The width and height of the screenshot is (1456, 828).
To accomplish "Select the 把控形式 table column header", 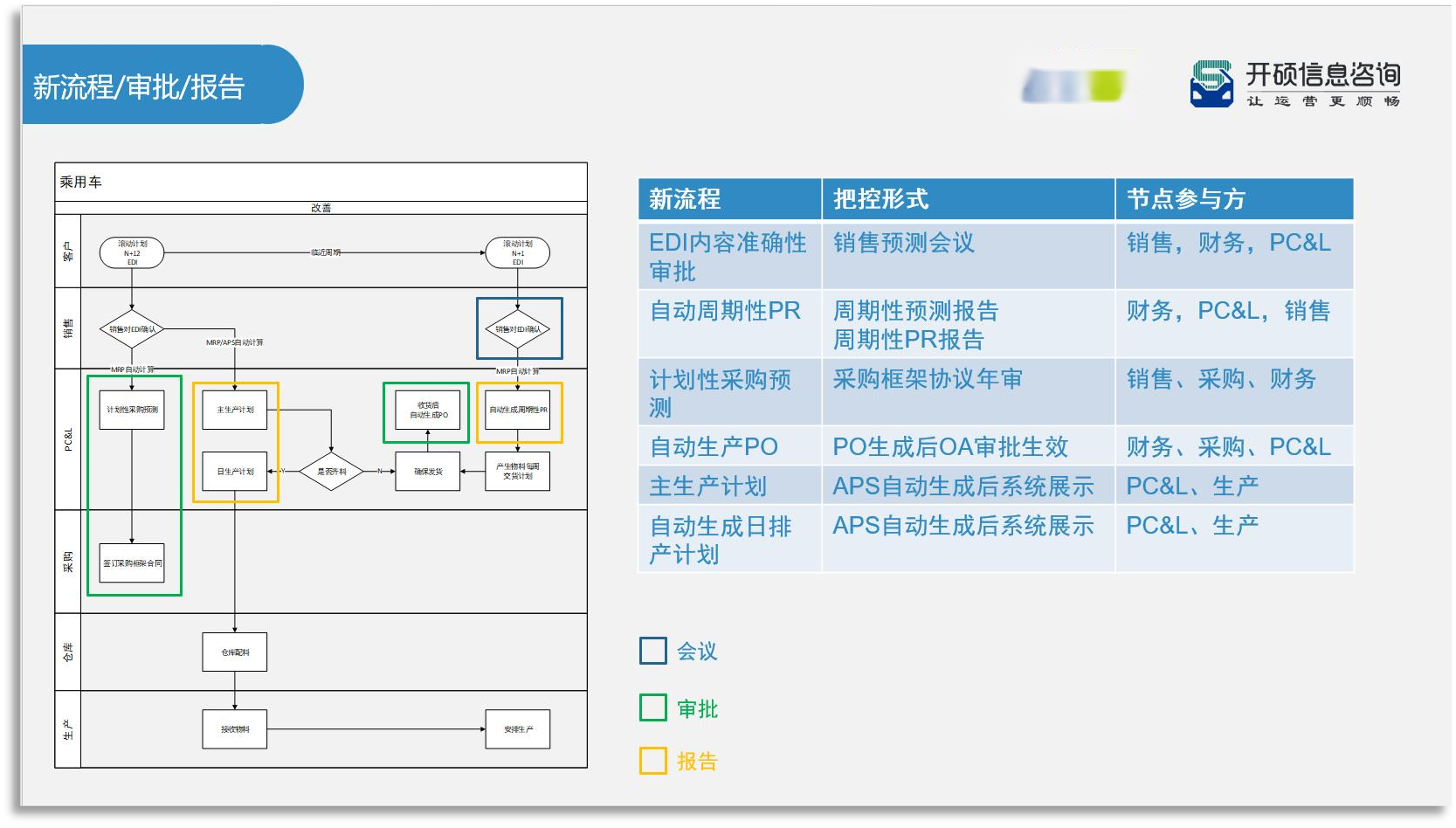I will 967,199.
